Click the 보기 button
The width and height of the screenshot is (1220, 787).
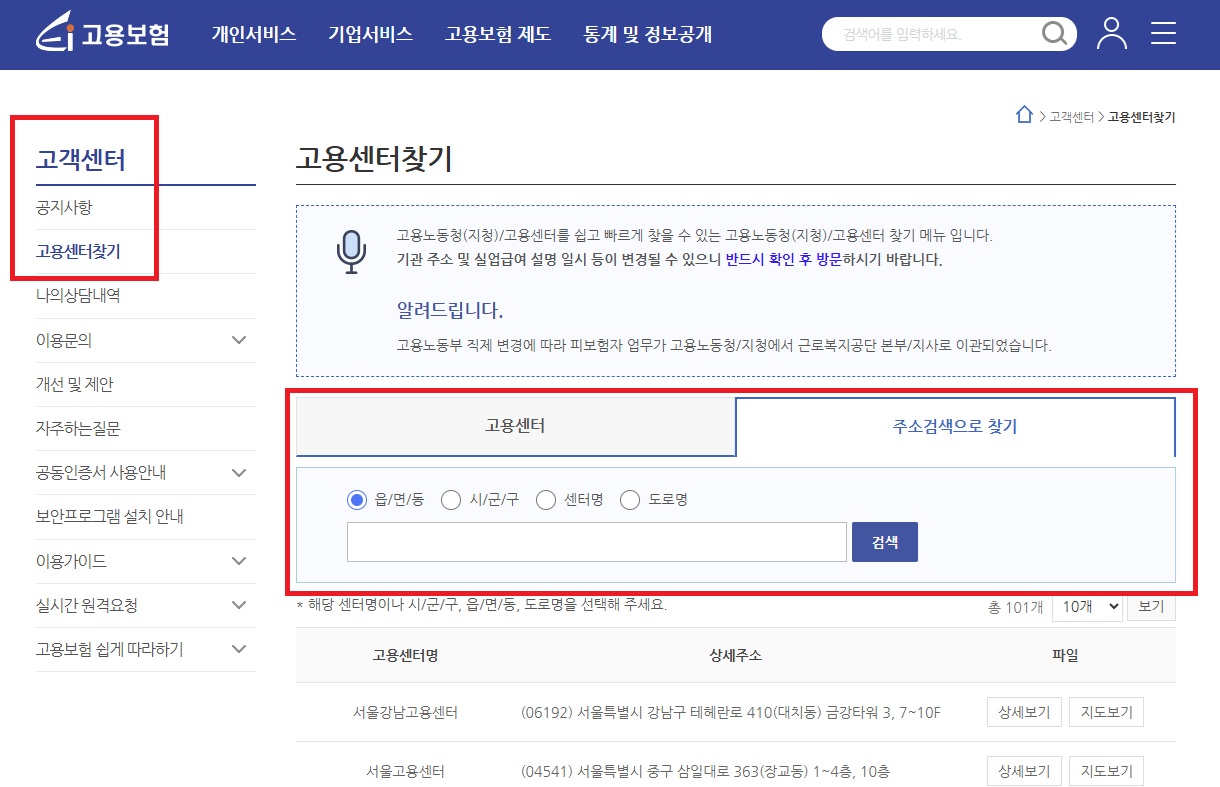(1151, 607)
